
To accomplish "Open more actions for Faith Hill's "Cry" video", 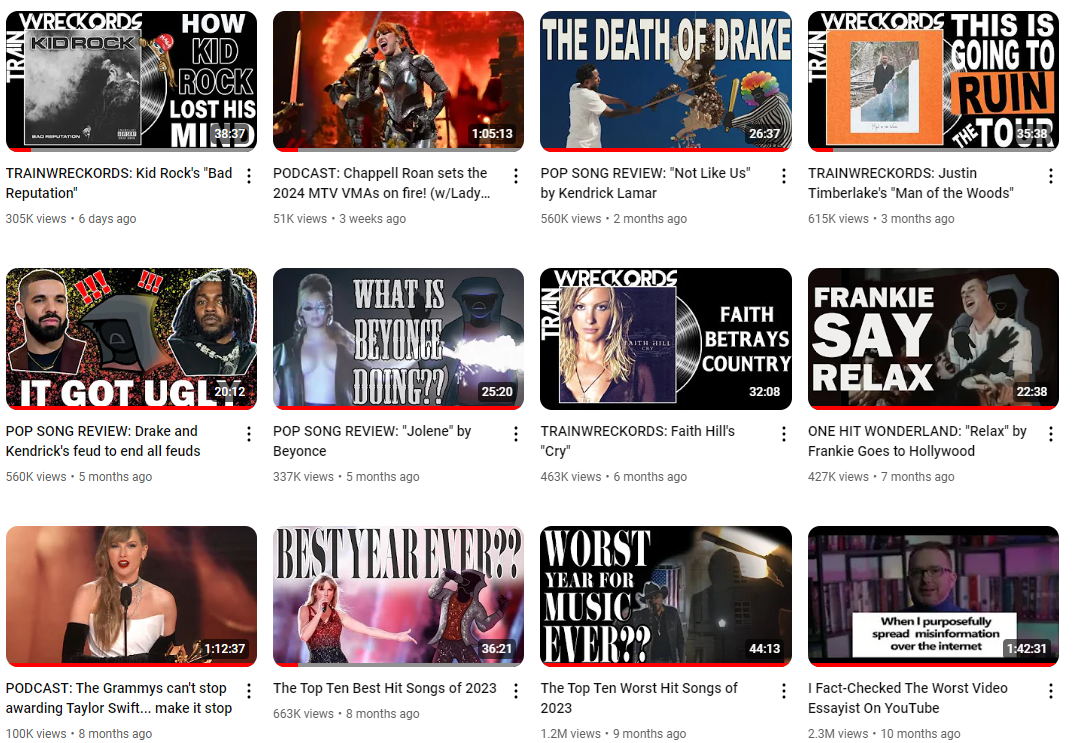I will pyautogui.click(x=784, y=434).
